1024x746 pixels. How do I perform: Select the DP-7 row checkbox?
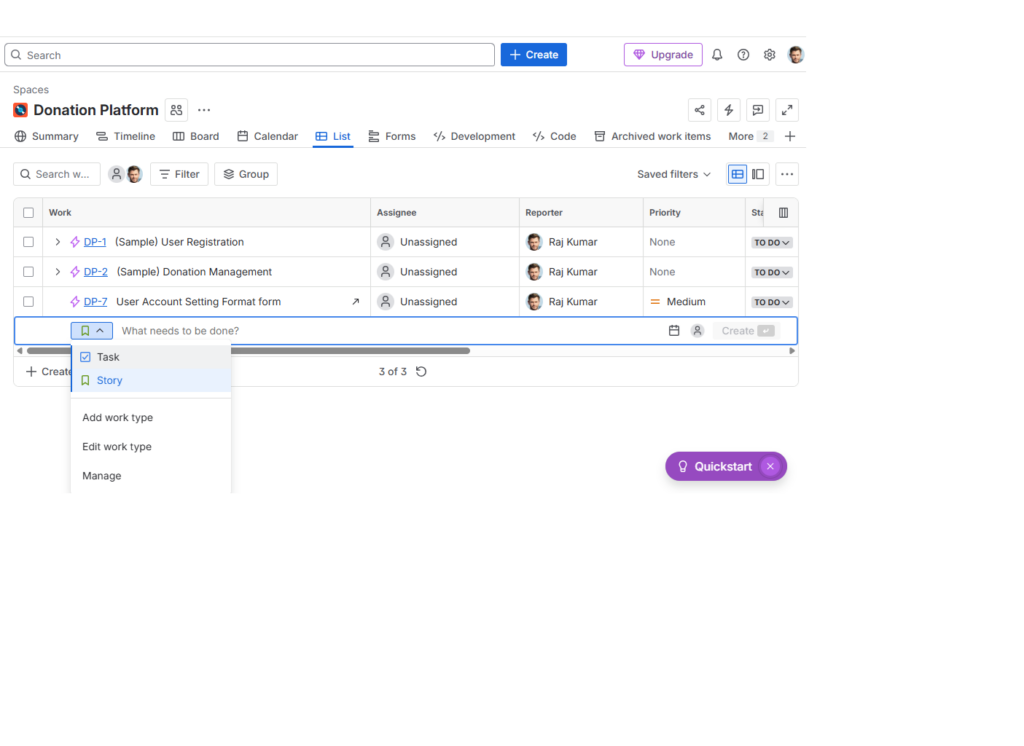28,302
